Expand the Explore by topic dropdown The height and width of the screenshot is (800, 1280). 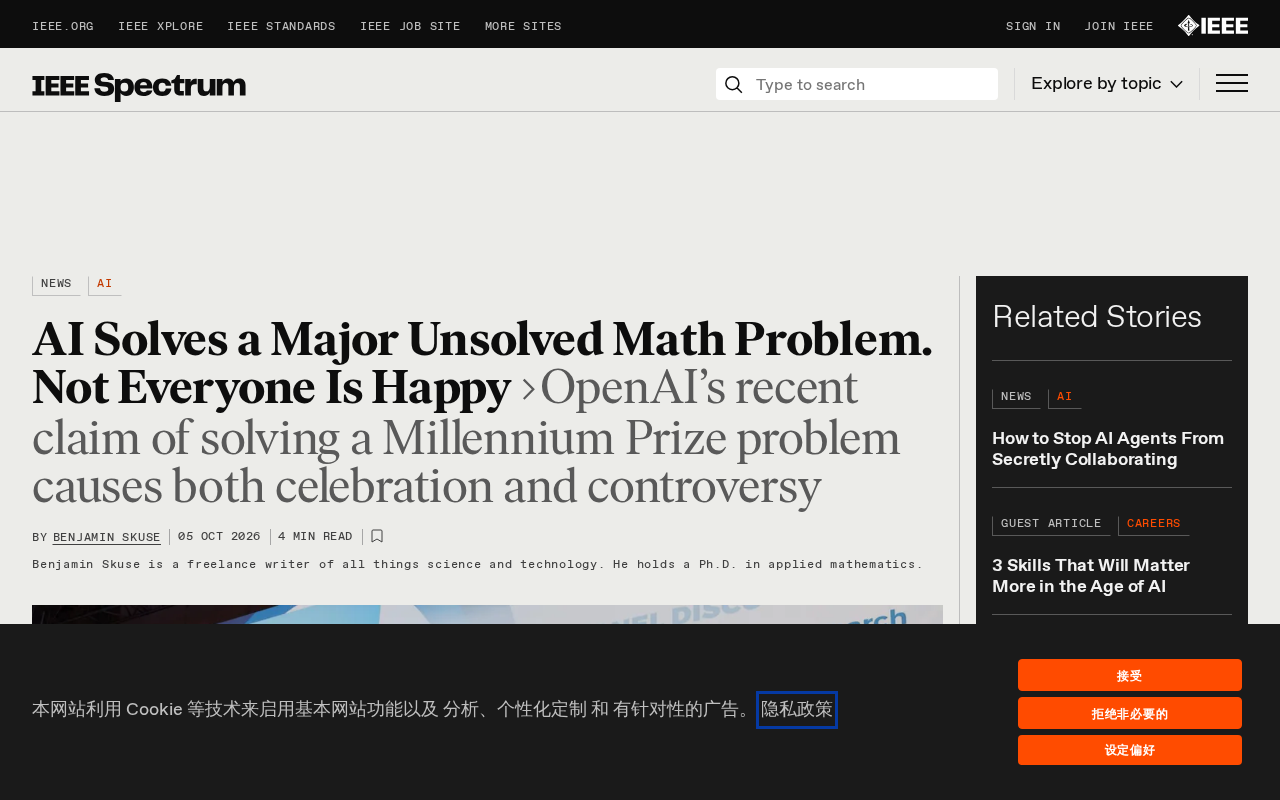[1107, 83]
